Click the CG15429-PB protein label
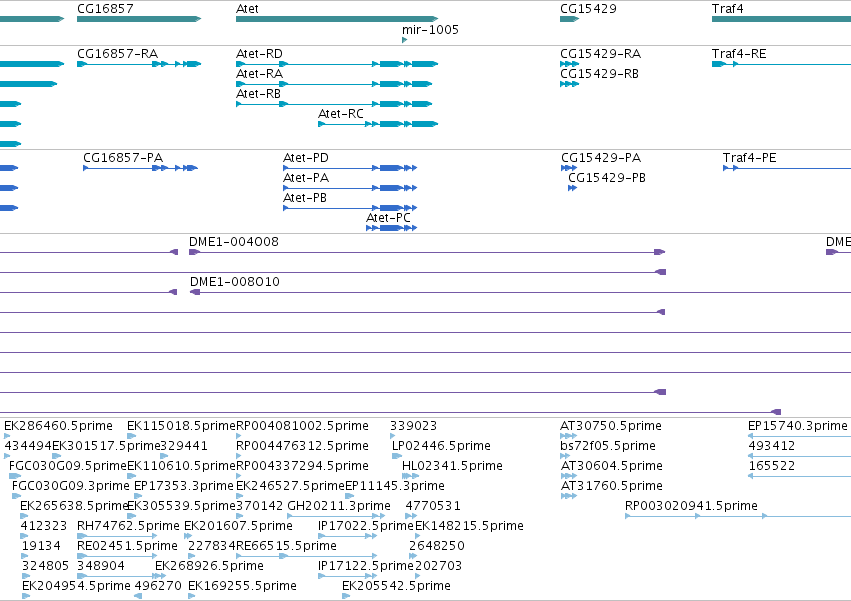The height and width of the screenshot is (601, 851). pos(607,178)
